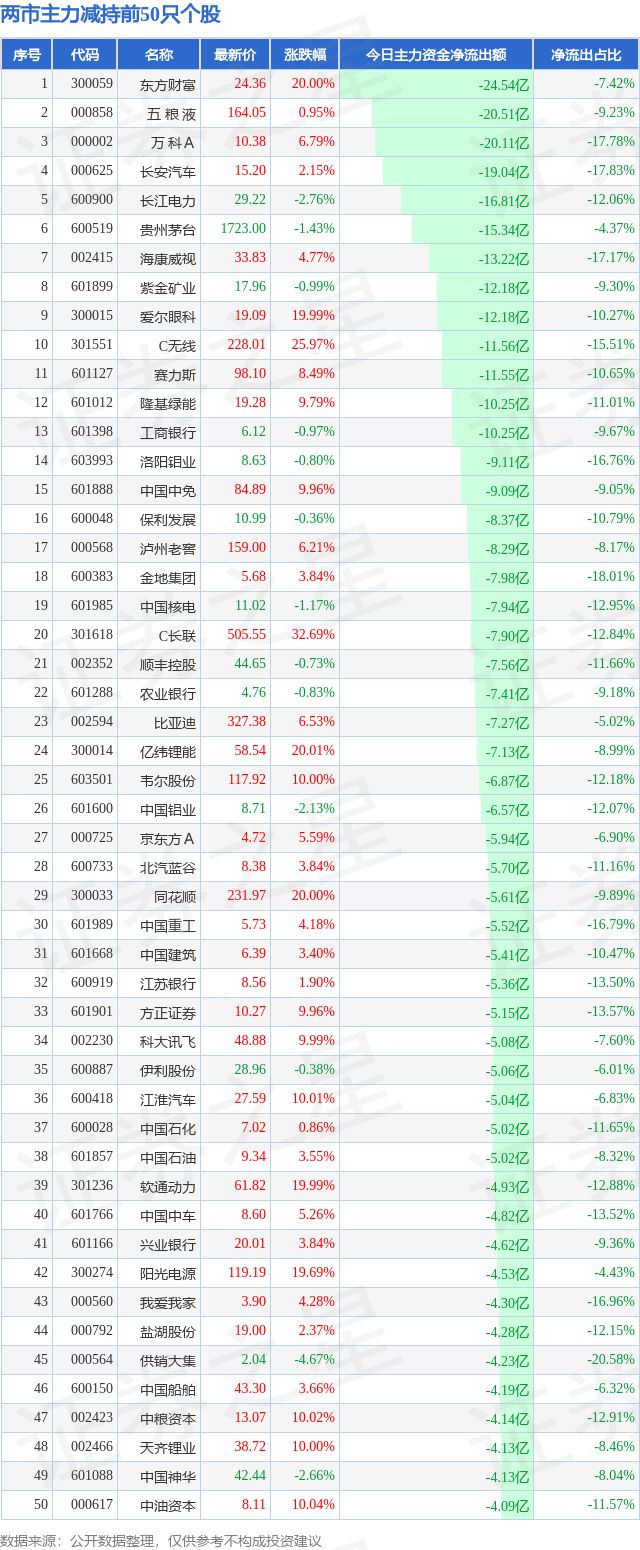
Task: Select the stock name 方正证券
Action: pyautogui.click(x=168, y=1012)
